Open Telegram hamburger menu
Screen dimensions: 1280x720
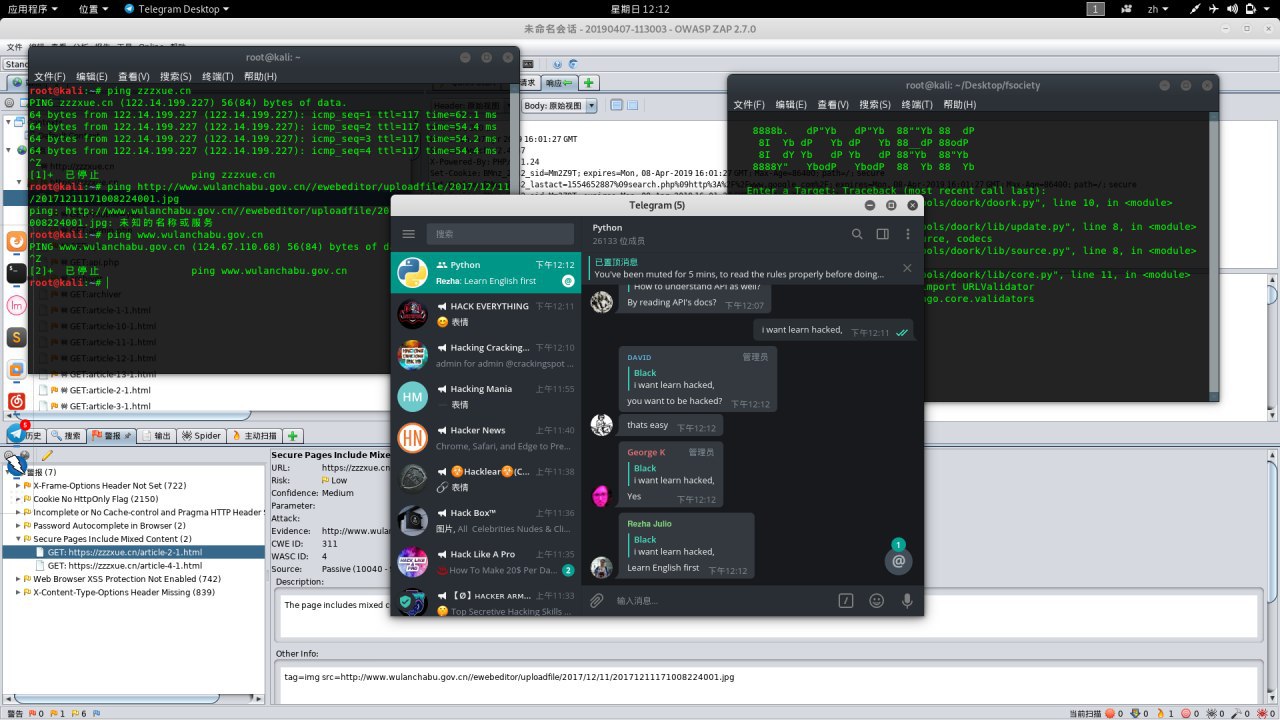click(408, 234)
